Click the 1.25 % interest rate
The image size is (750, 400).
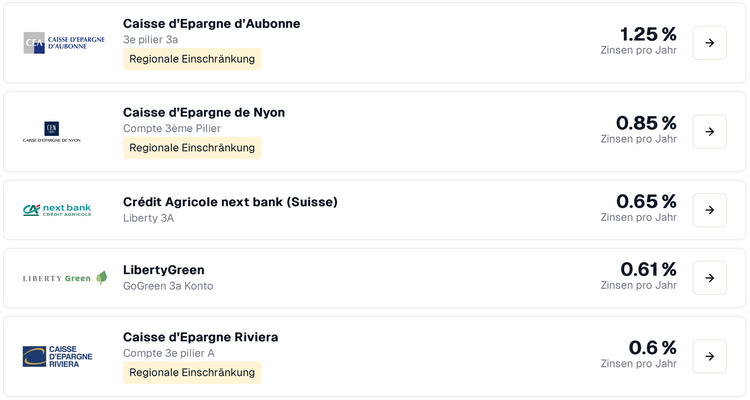[648, 34]
